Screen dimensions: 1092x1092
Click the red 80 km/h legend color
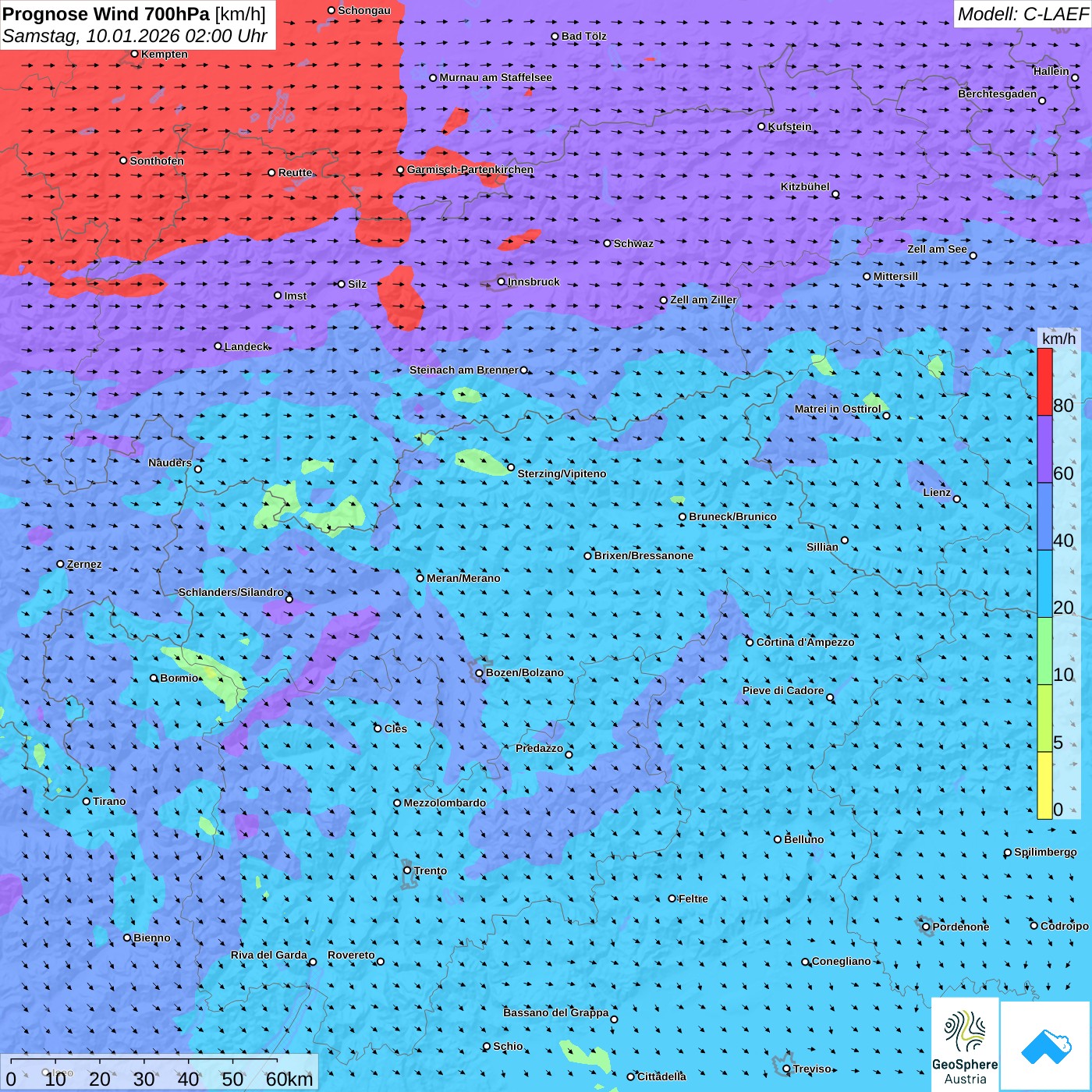(1044, 381)
